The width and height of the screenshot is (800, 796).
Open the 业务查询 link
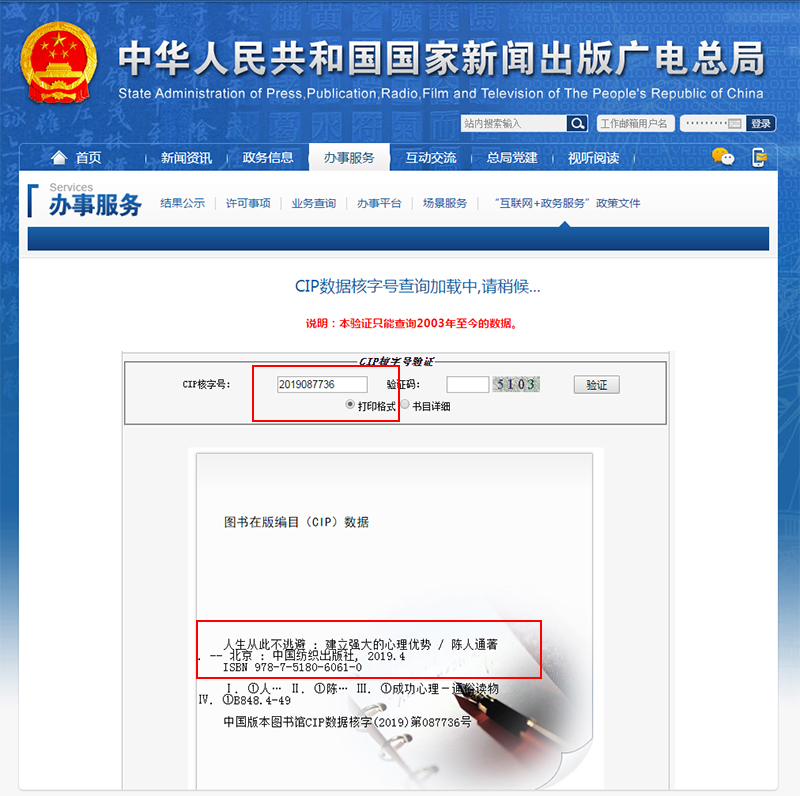click(x=314, y=203)
